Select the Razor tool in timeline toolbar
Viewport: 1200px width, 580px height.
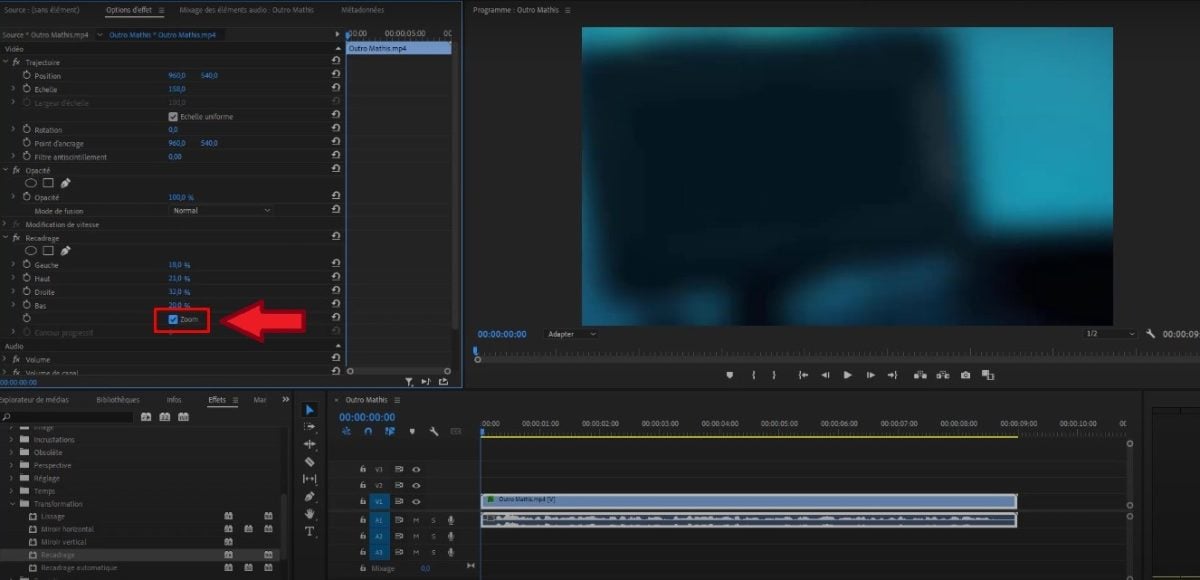309,461
